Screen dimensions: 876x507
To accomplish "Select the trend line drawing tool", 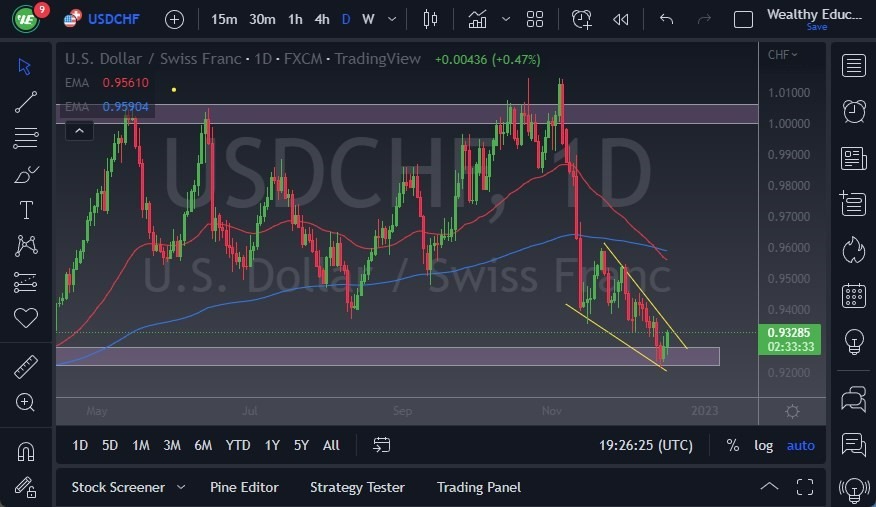I will pyautogui.click(x=26, y=102).
